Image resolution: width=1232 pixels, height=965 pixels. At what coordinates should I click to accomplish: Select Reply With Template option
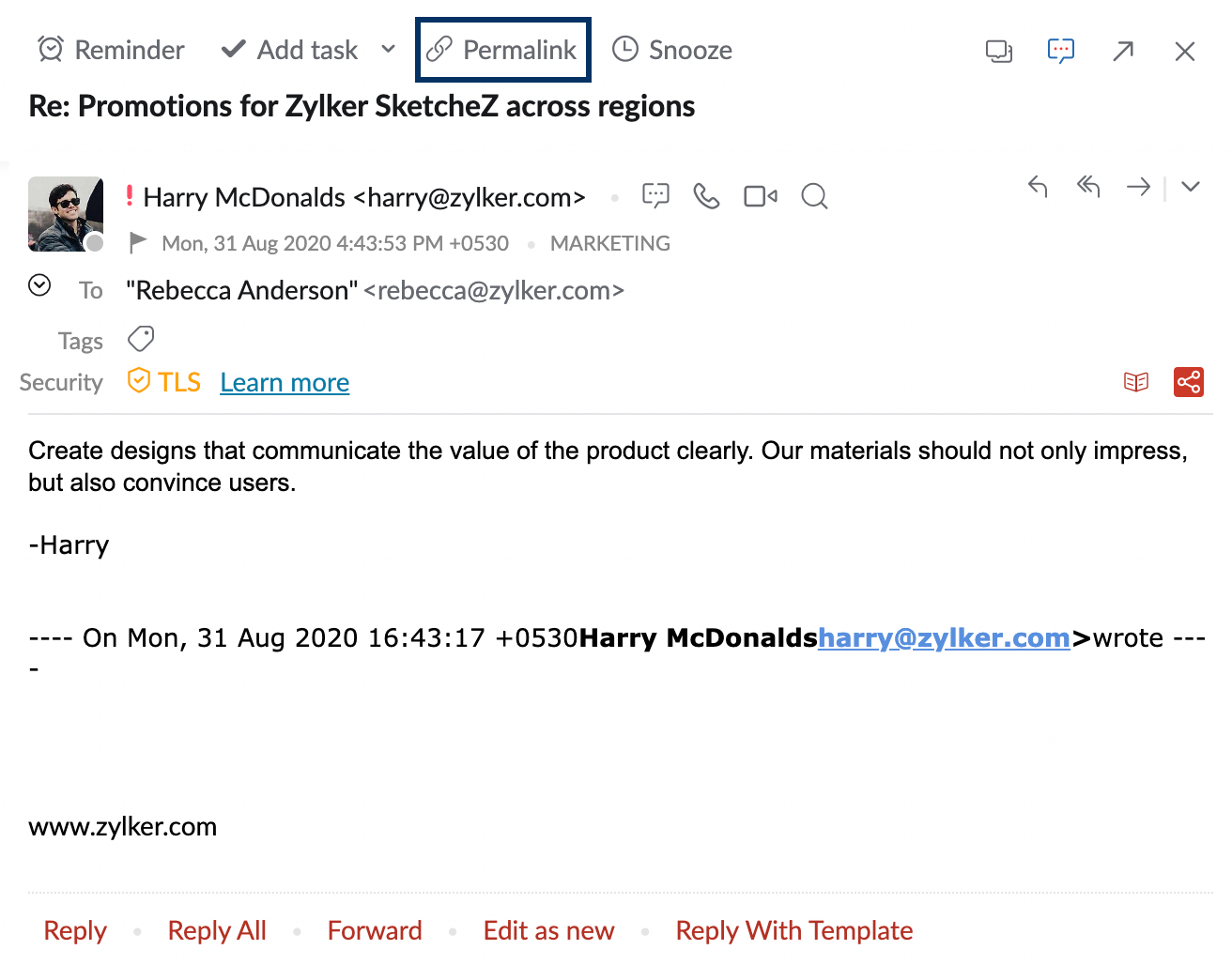(x=793, y=930)
